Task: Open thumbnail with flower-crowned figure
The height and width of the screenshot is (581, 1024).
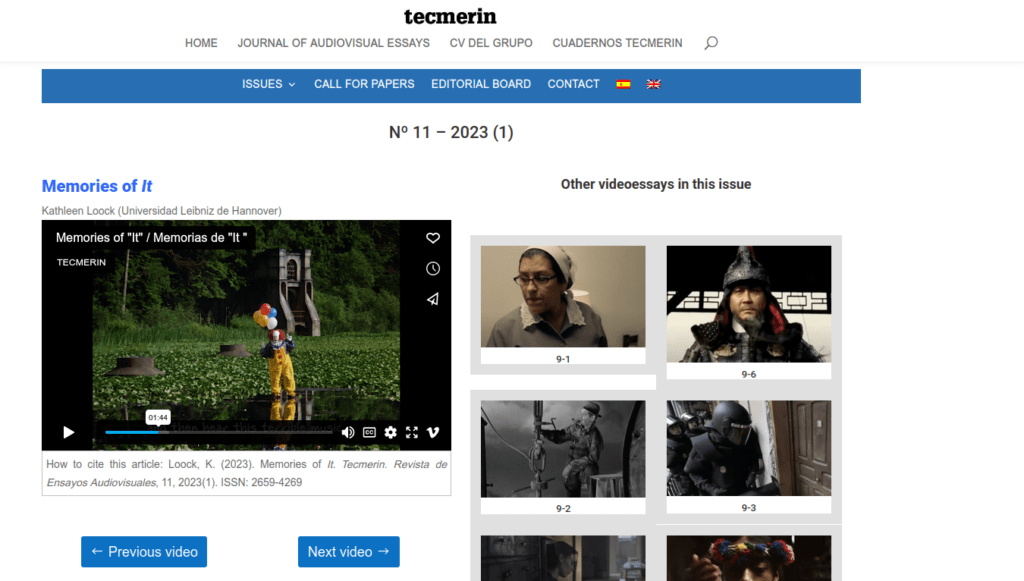Action: [x=748, y=558]
